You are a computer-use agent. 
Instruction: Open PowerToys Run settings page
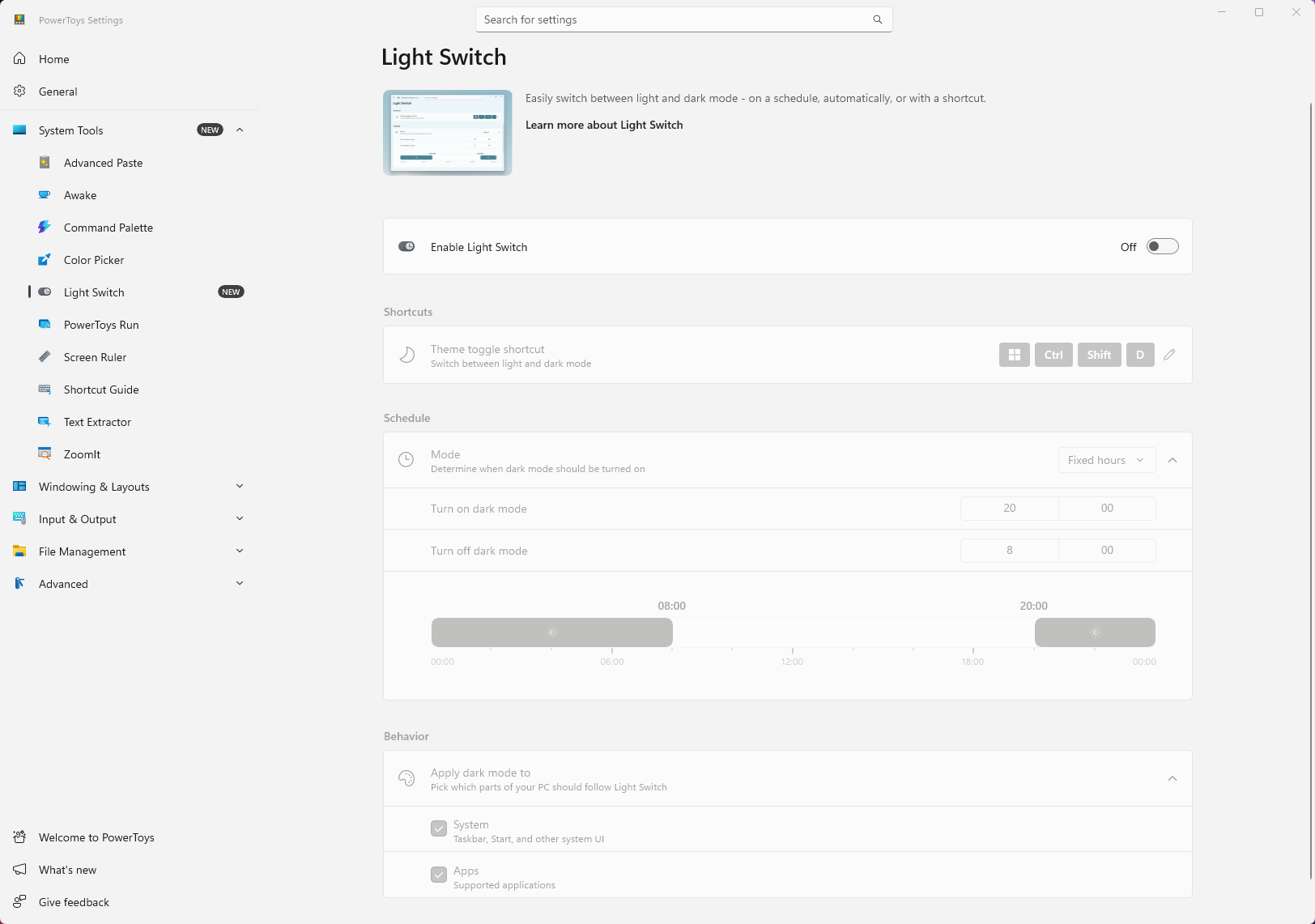click(101, 325)
